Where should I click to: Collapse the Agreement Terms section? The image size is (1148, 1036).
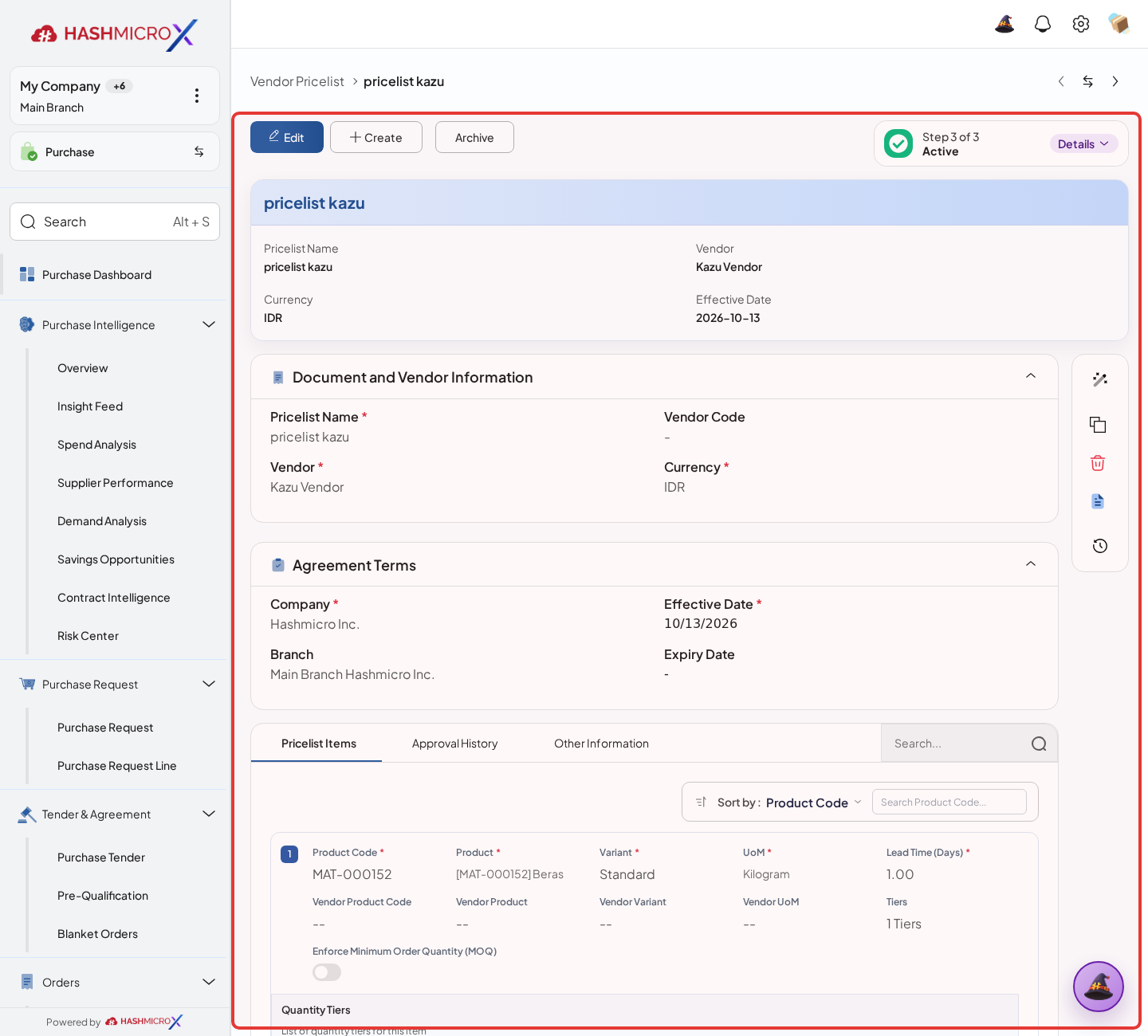click(x=1031, y=564)
